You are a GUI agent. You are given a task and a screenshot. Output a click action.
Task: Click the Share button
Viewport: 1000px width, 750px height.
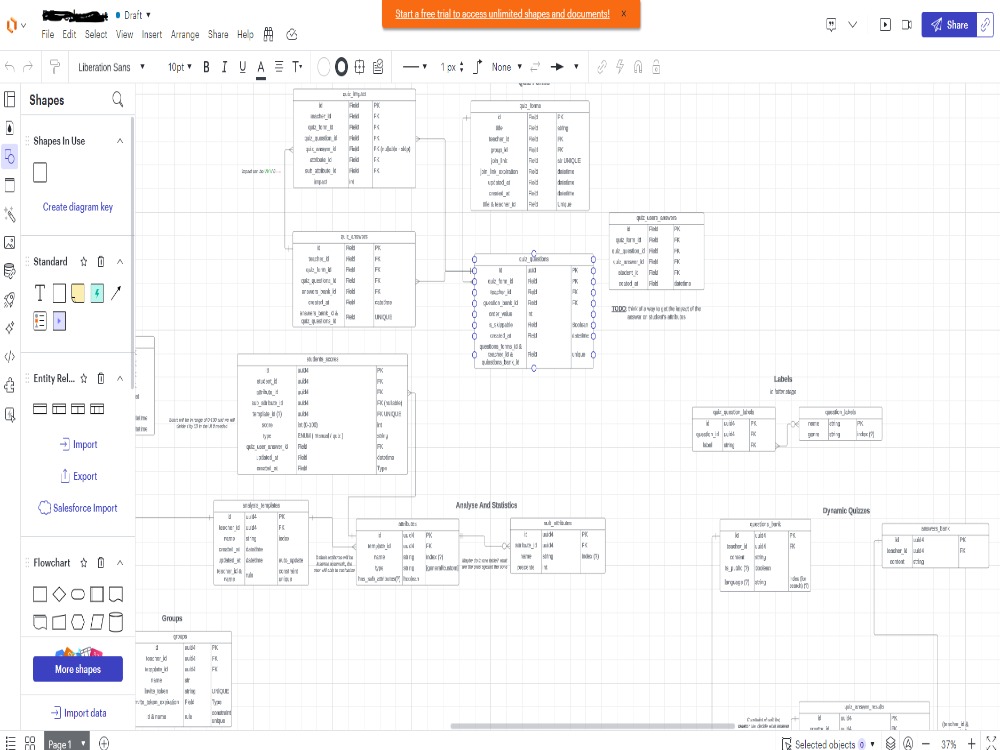click(x=949, y=25)
